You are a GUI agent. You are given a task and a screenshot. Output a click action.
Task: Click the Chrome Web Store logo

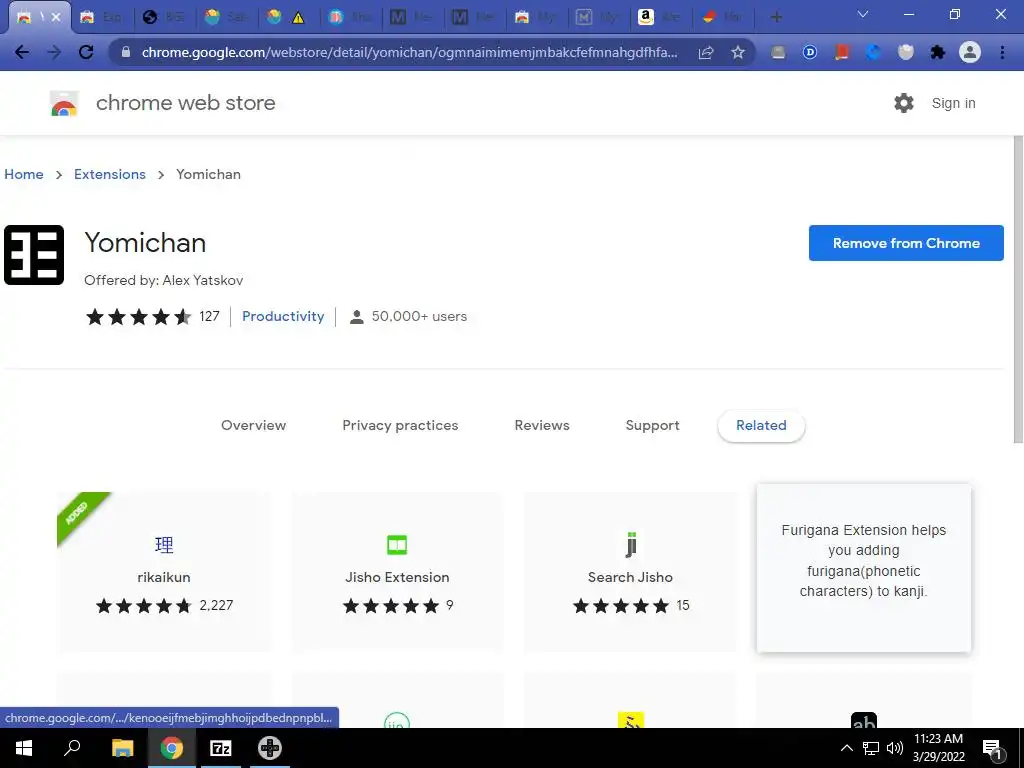[x=64, y=103]
